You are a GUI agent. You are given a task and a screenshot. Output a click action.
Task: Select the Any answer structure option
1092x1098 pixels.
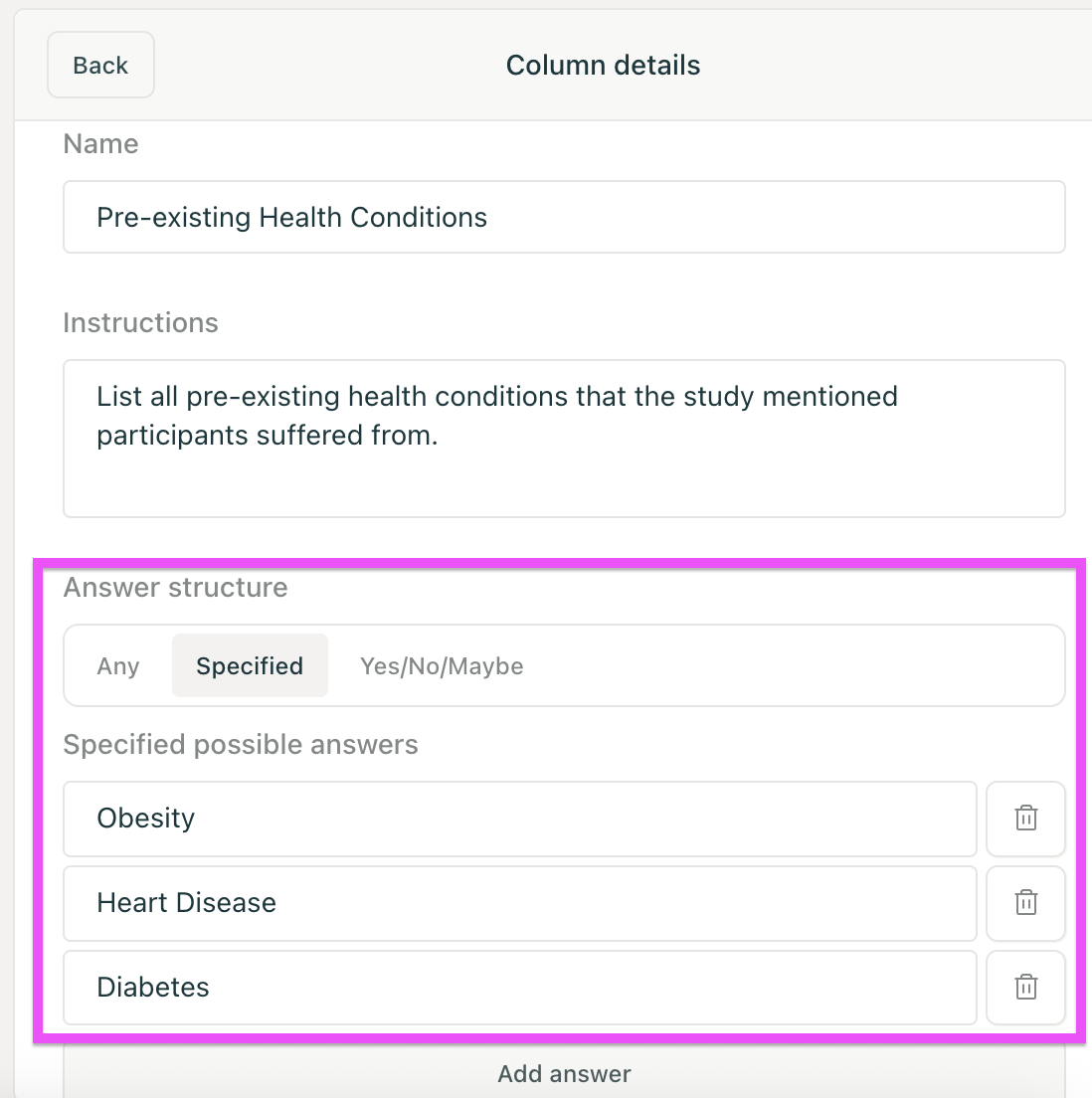coord(118,666)
